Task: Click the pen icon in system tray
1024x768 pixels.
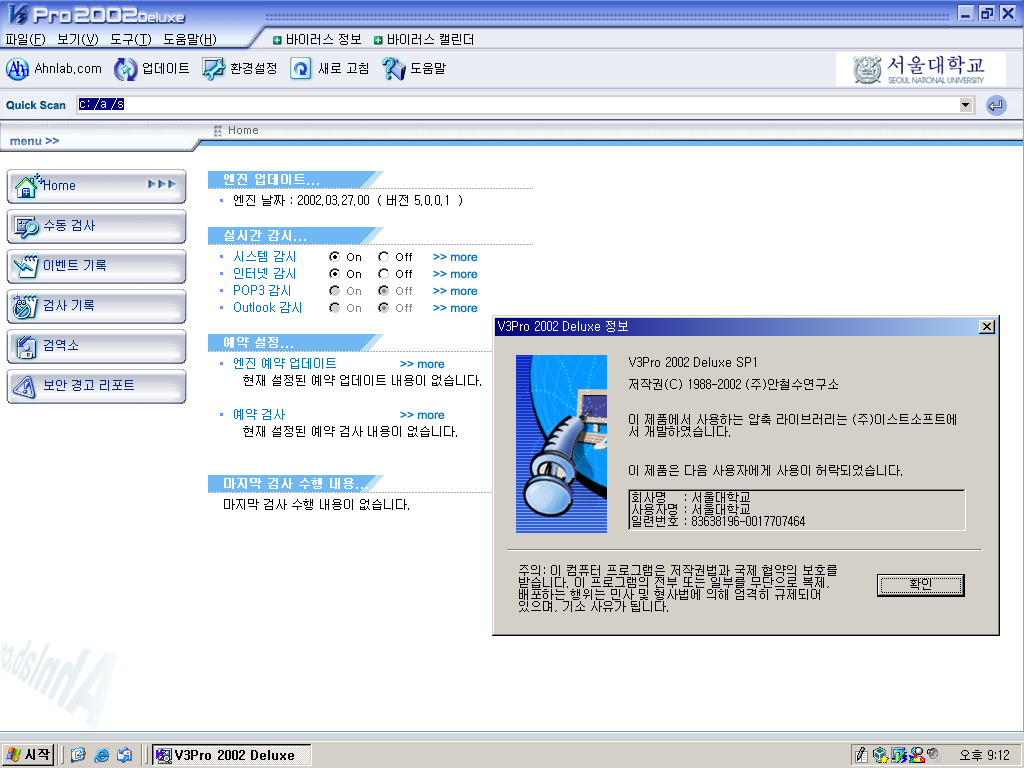Action: click(x=861, y=755)
